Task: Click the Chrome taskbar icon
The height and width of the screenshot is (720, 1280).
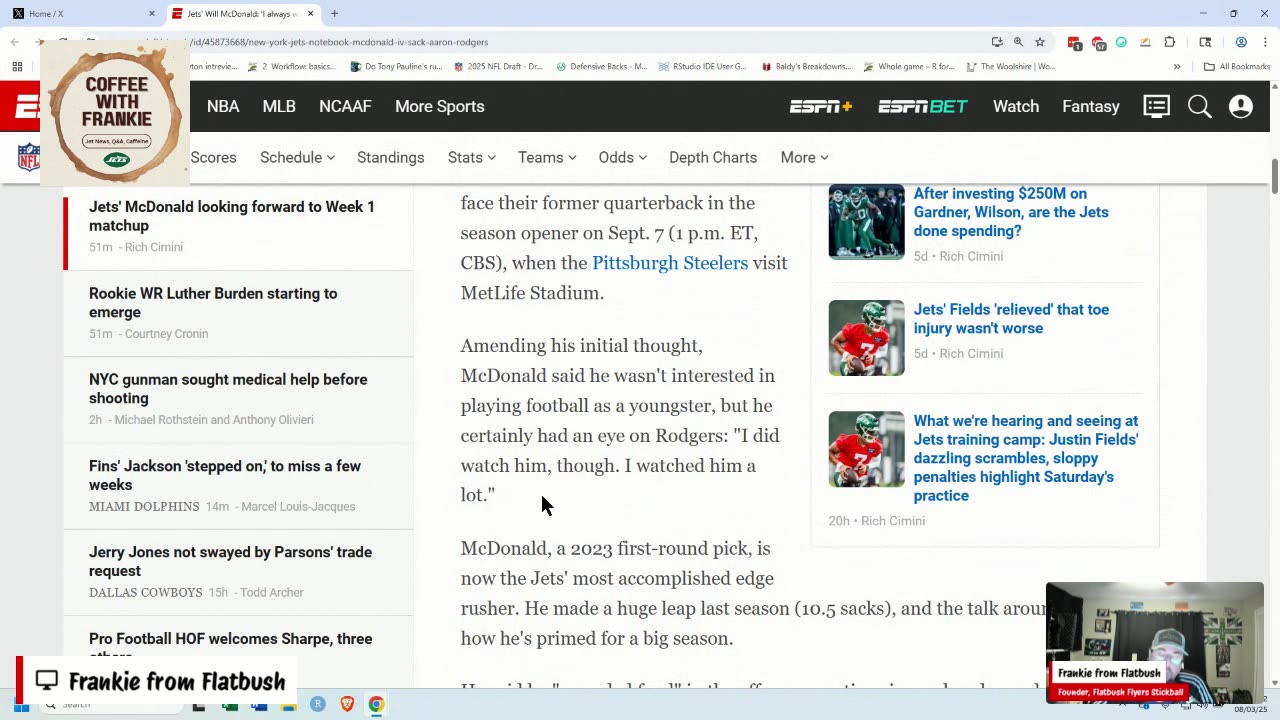Action: [x=376, y=704]
